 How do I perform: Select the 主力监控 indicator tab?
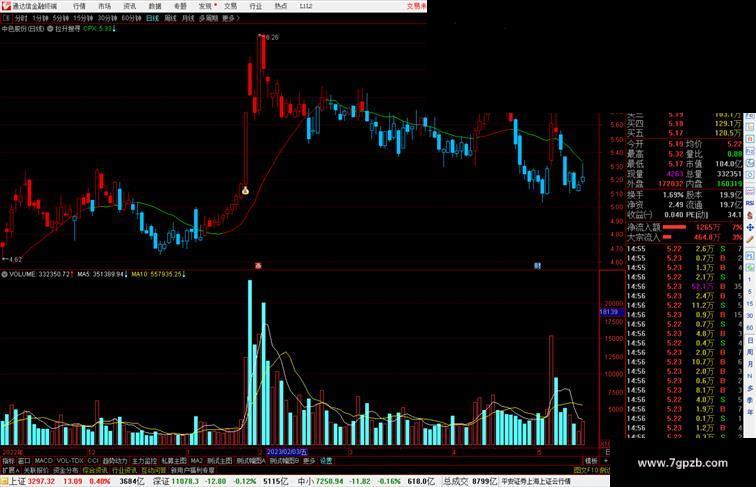pyautogui.click(x=145, y=461)
